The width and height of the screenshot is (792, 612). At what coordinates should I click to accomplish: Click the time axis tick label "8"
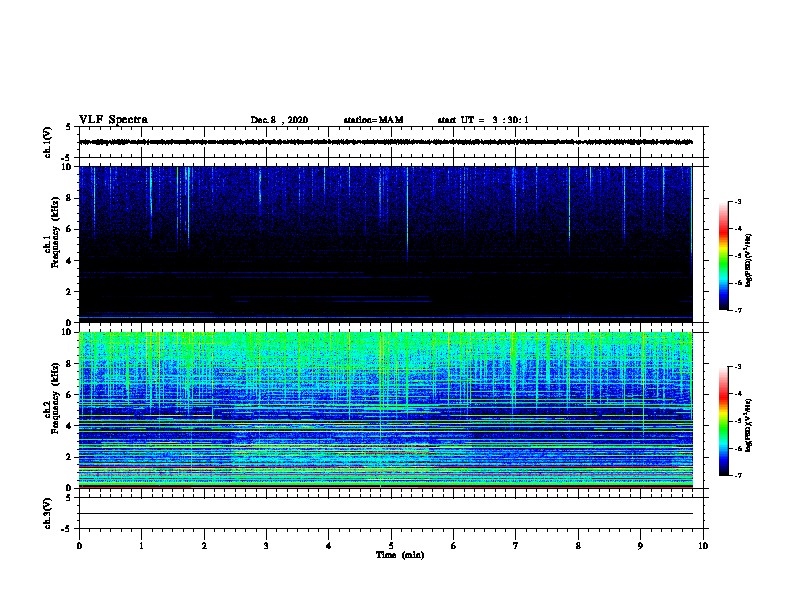pyautogui.click(x=578, y=545)
